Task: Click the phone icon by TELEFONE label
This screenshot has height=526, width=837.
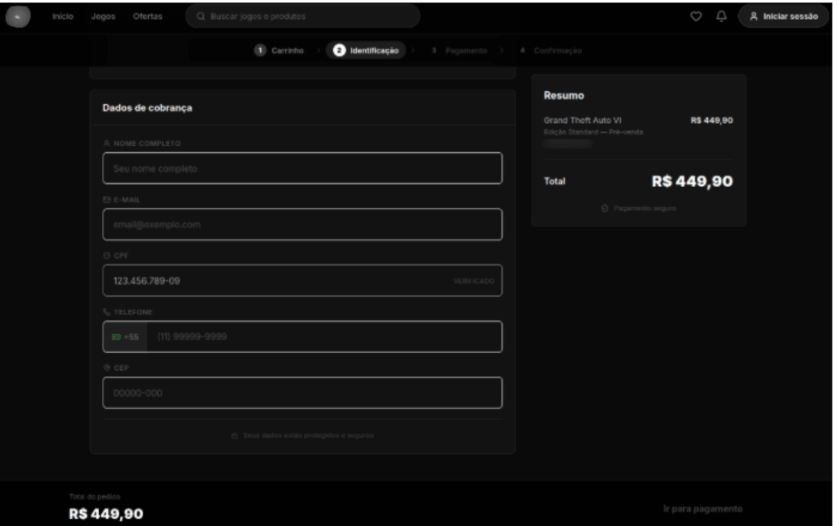Action: (107, 312)
